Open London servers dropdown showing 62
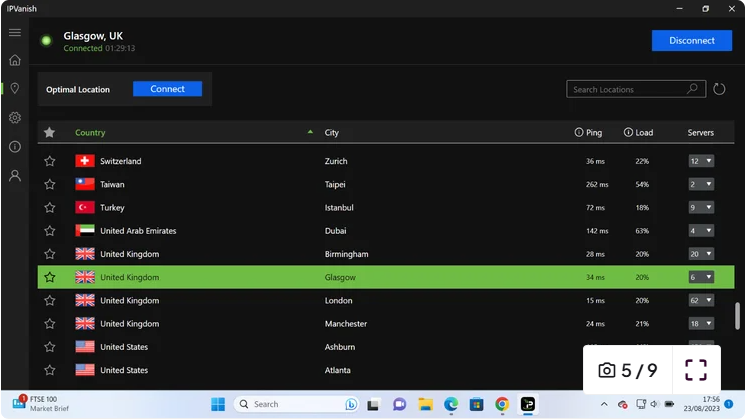This screenshot has height=420, width=746. click(701, 300)
